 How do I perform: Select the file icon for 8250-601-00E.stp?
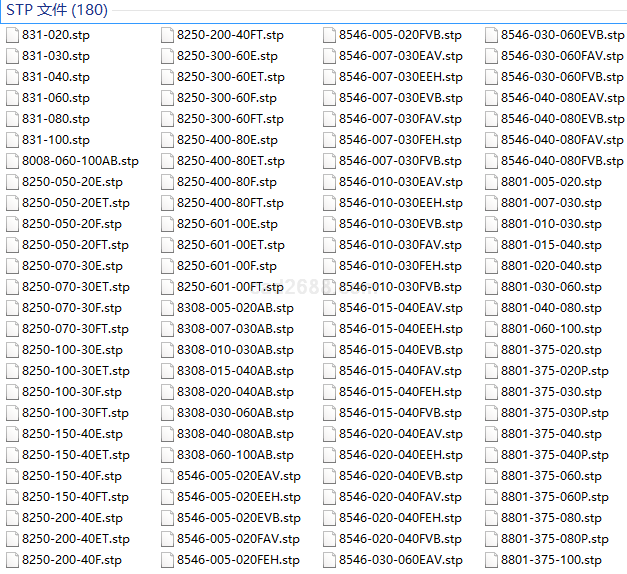point(167,224)
